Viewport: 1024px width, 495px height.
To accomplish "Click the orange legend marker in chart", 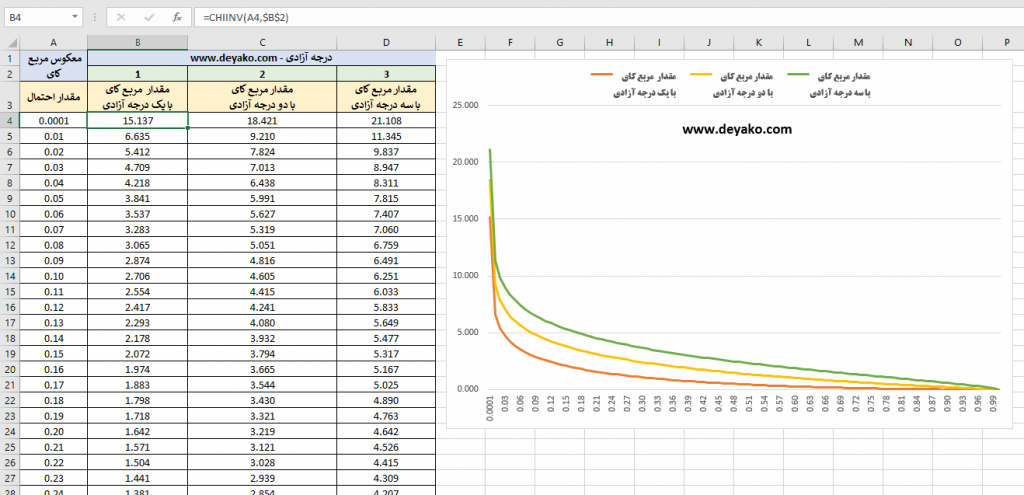I will pos(602,74).
